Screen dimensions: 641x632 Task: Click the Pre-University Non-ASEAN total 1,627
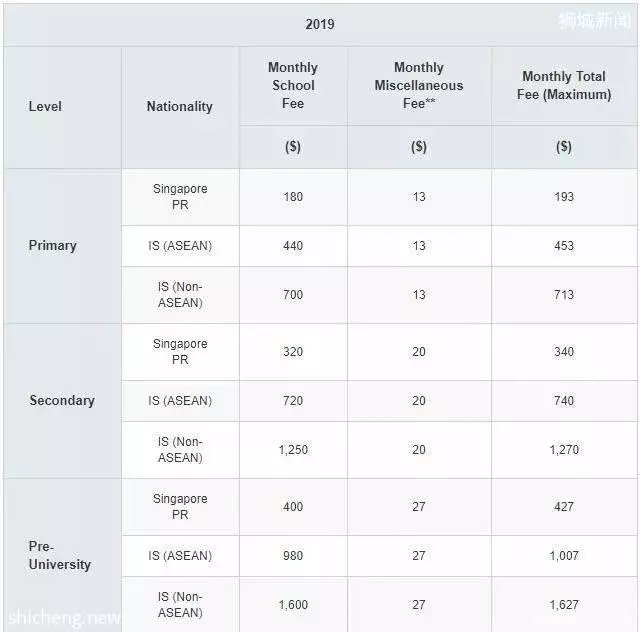click(x=564, y=605)
